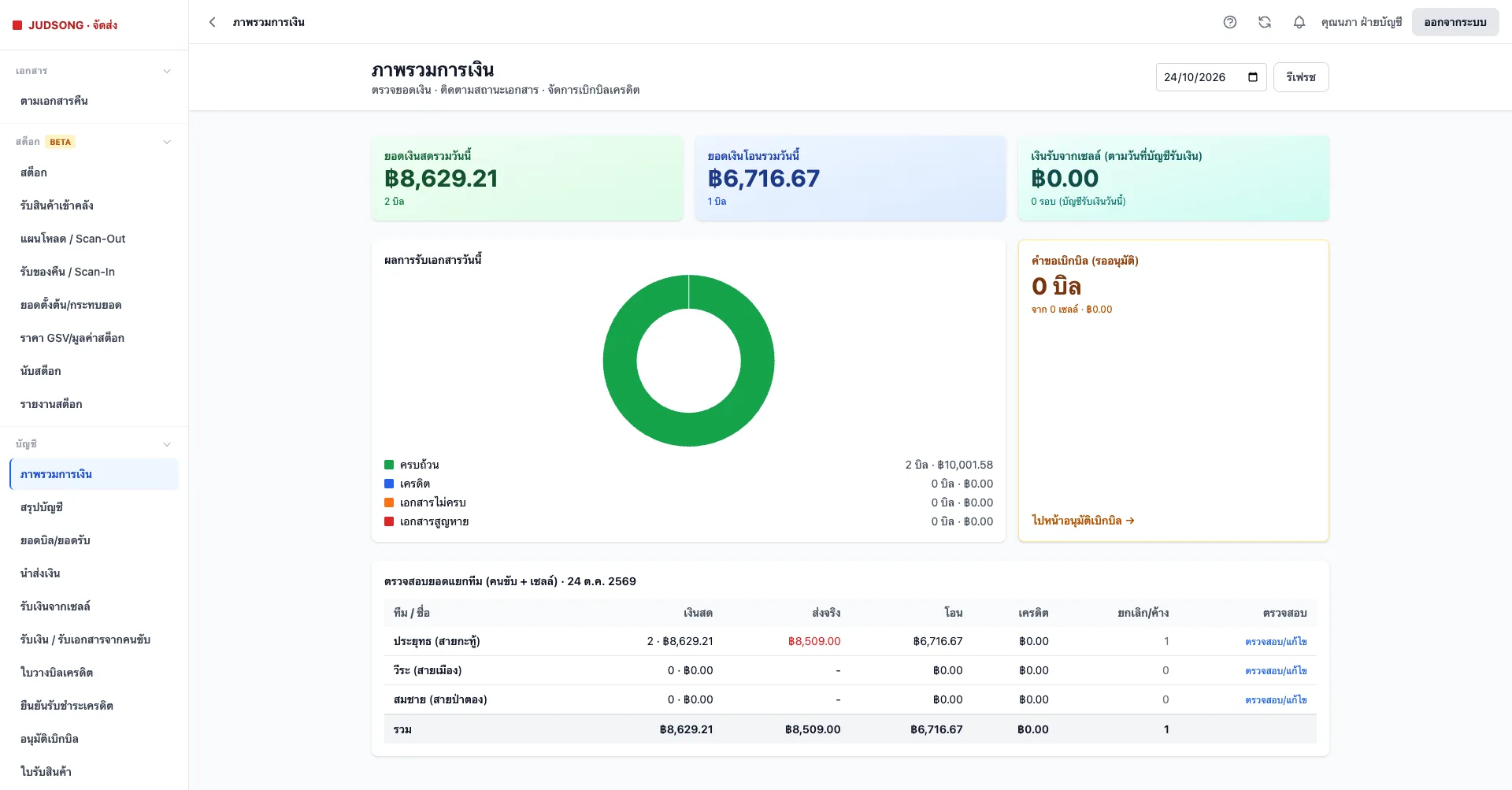Click the red JUDSONG logo square

tap(17, 25)
